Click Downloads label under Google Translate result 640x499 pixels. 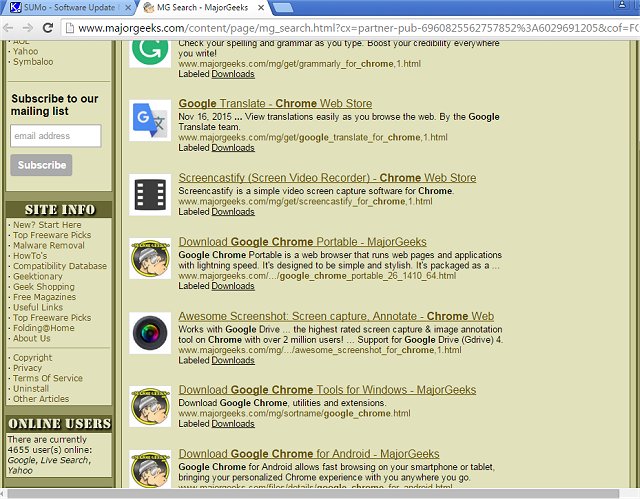click(233, 148)
